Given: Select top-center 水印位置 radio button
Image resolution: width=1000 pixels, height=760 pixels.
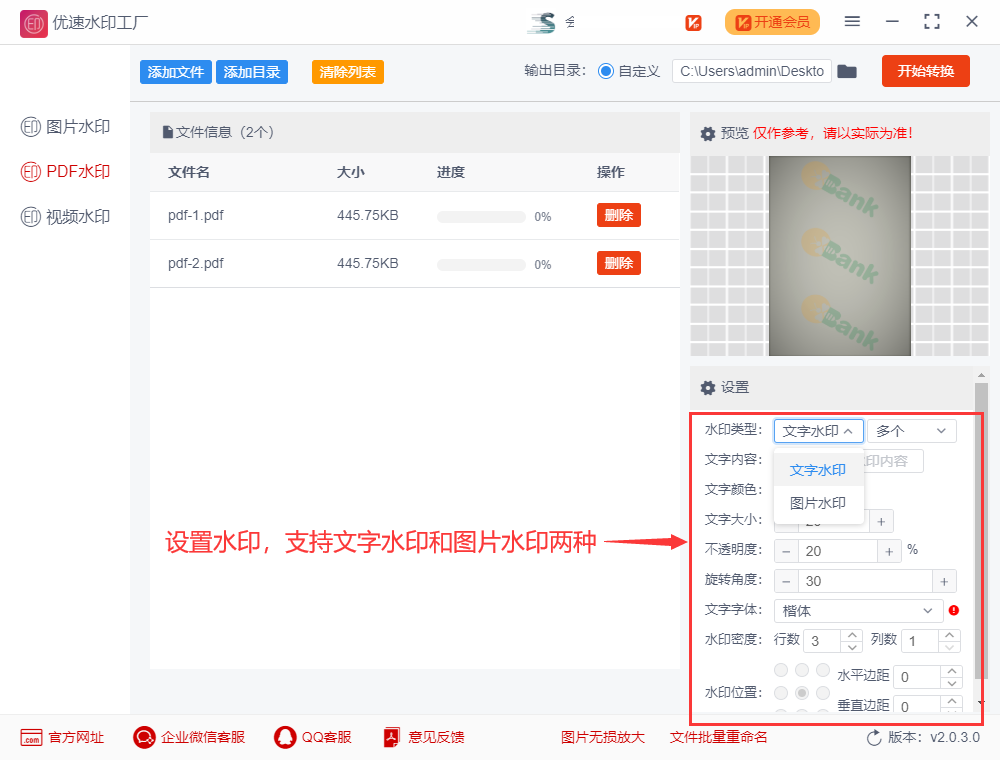Looking at the screenshot, I should [802, 670].
